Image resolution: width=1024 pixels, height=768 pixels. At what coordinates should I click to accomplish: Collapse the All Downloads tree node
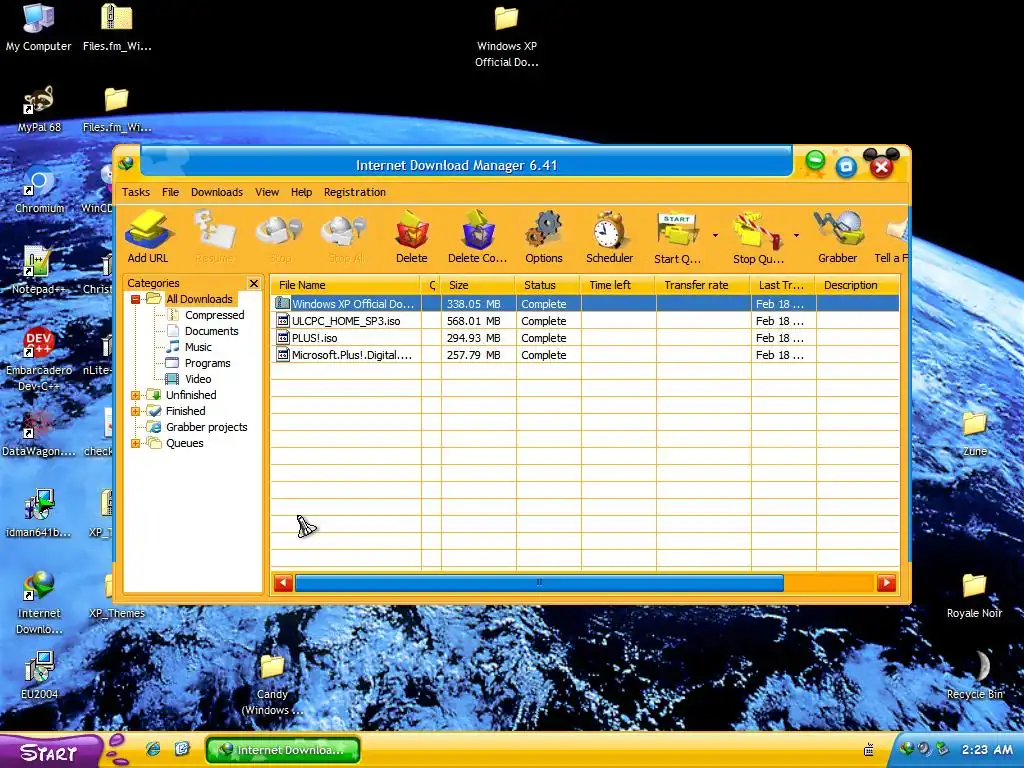(x=135, y=299)
